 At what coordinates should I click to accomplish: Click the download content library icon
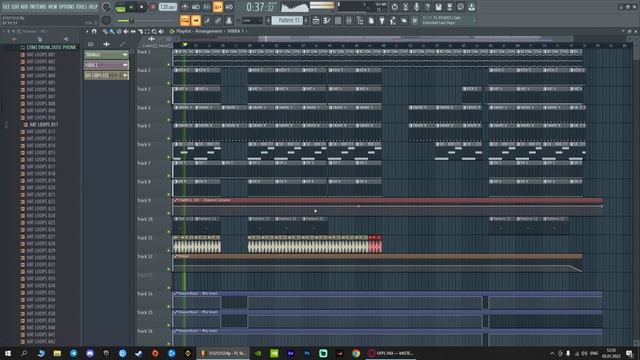pyautogui.click(x=471, y=7)
